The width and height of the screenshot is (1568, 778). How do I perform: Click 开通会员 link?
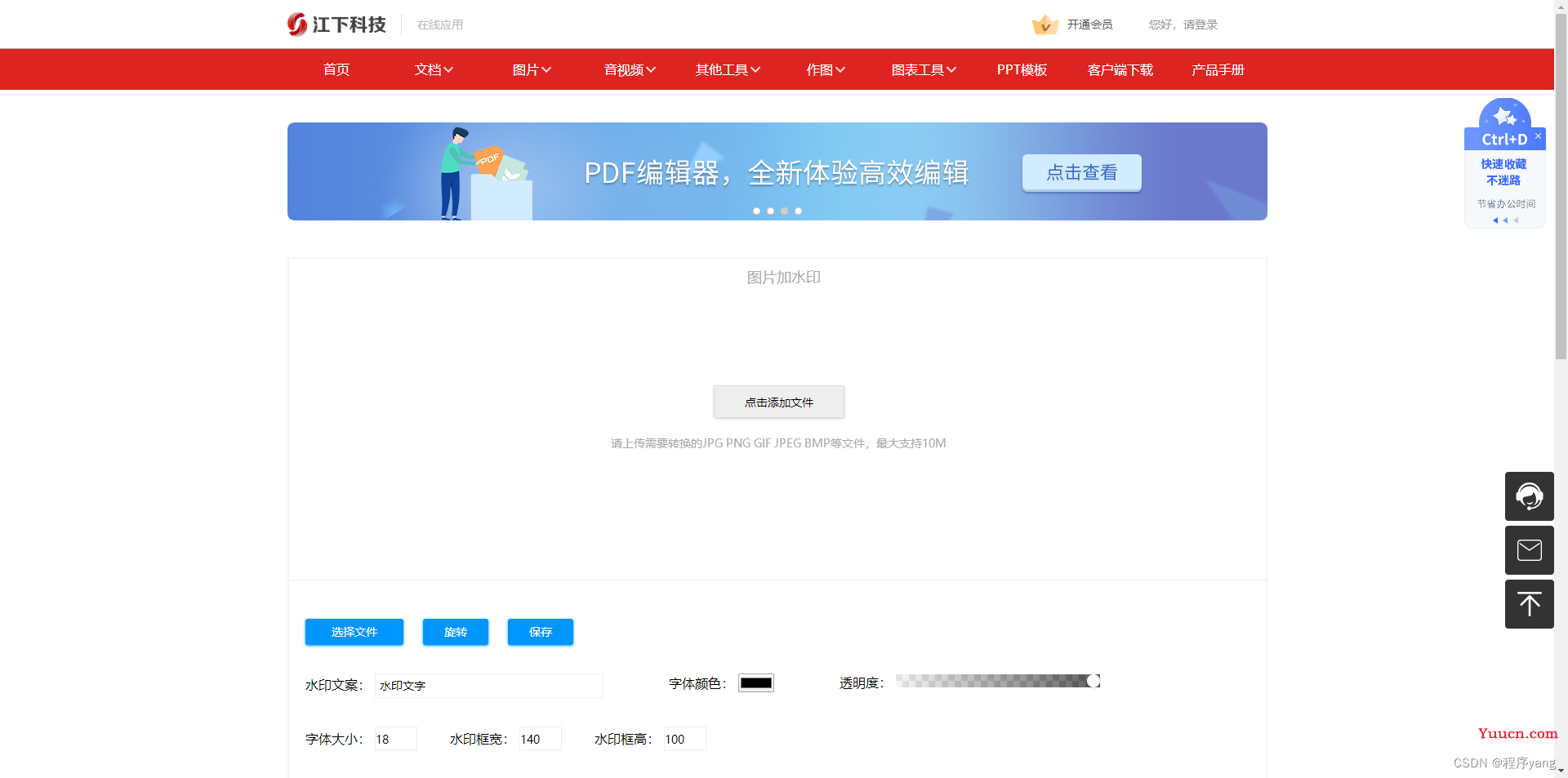(x=1089, y=24)
